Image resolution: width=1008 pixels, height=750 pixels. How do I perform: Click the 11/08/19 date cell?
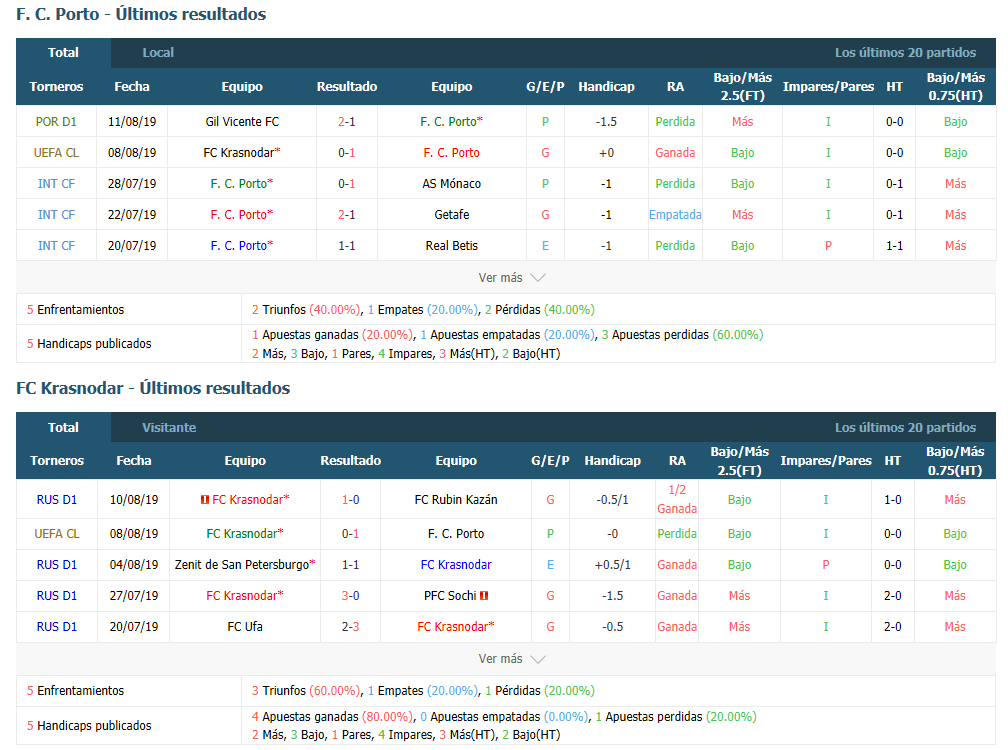coord(132,121)
